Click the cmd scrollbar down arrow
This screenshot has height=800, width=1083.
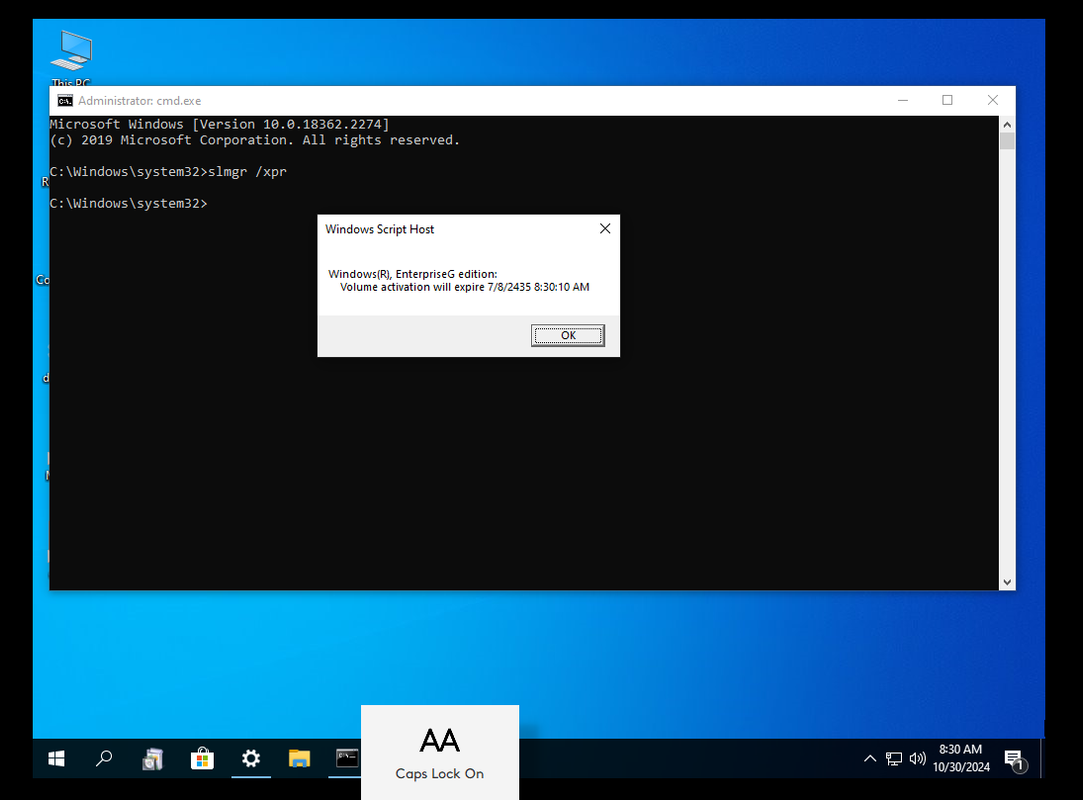pos(1007,582)
